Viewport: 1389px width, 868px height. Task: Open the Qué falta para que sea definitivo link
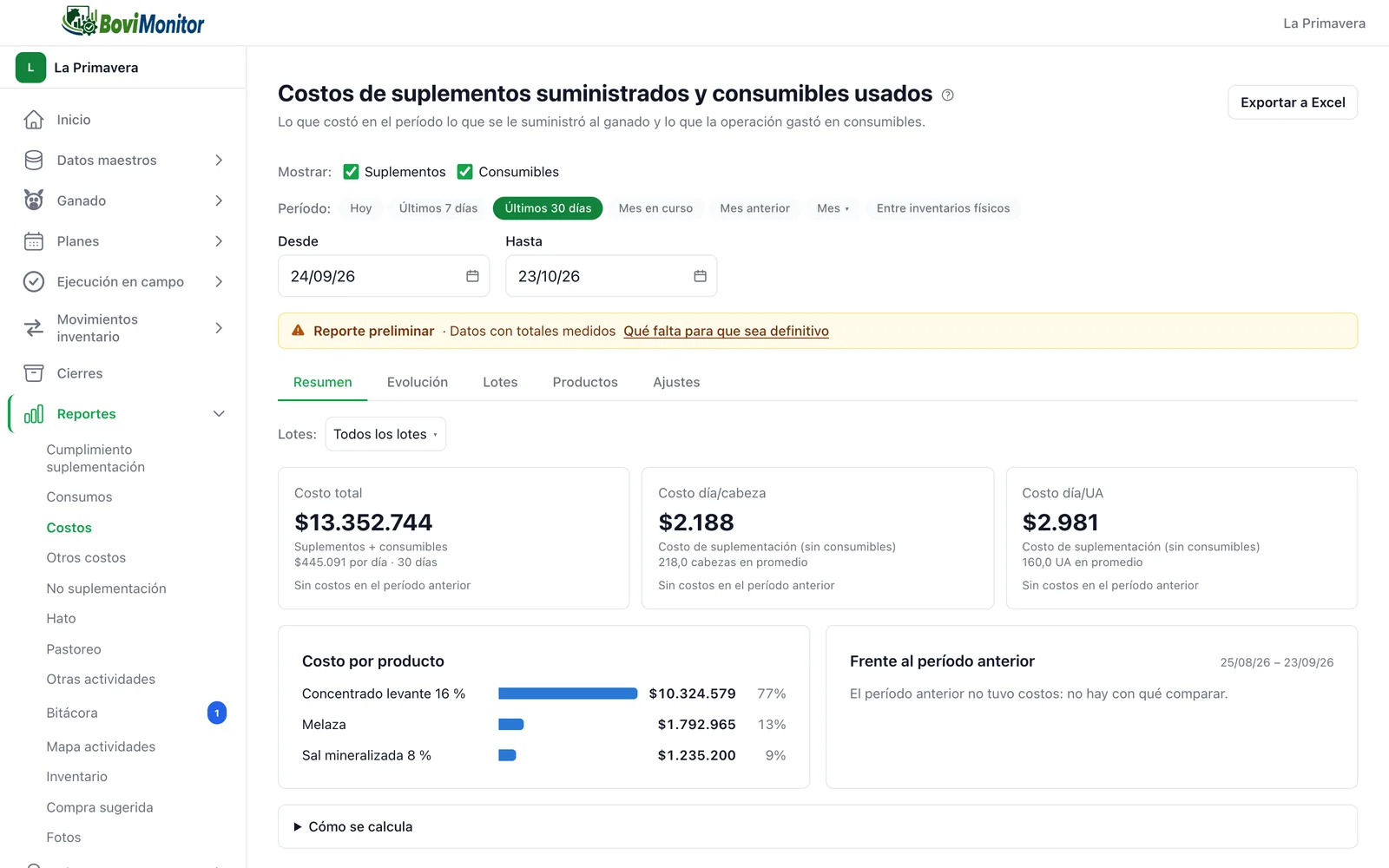(x=726, y=331)
